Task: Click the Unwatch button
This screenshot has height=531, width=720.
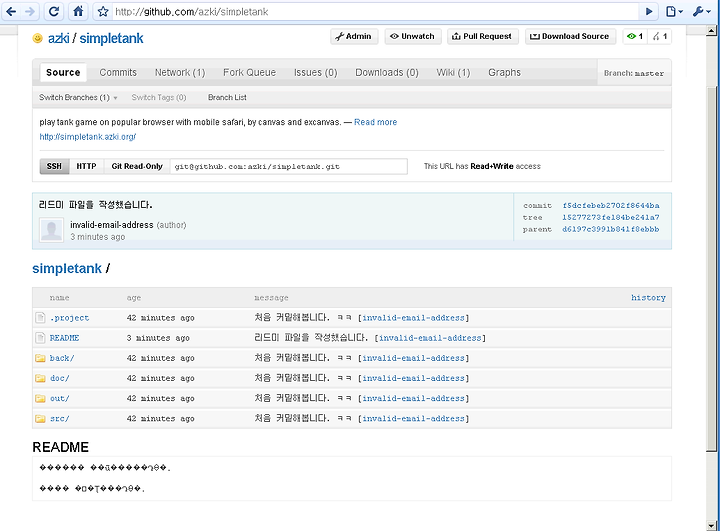Action: click(412, 36)
